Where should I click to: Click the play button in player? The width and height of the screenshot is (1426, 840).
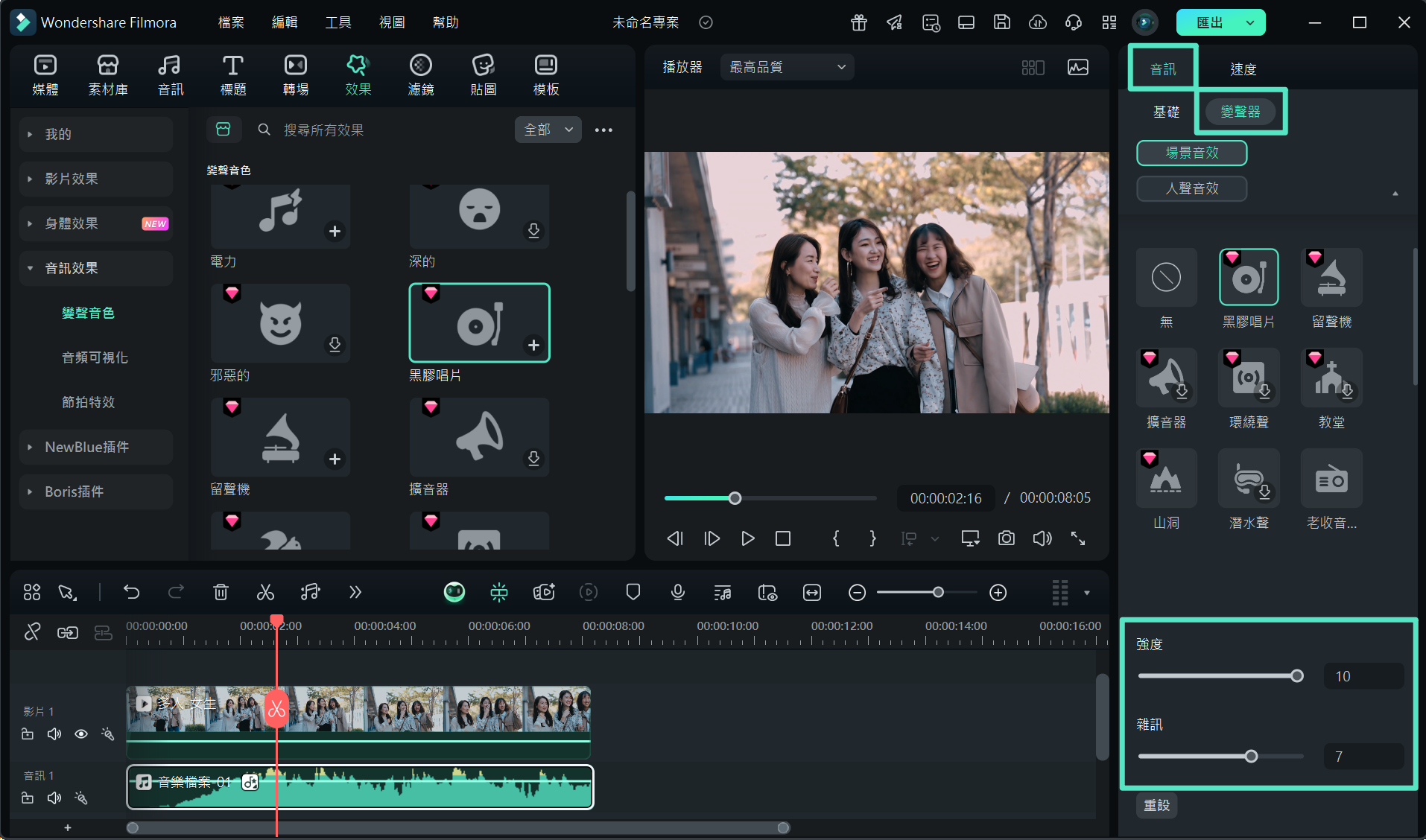click(x=747, y=538)
